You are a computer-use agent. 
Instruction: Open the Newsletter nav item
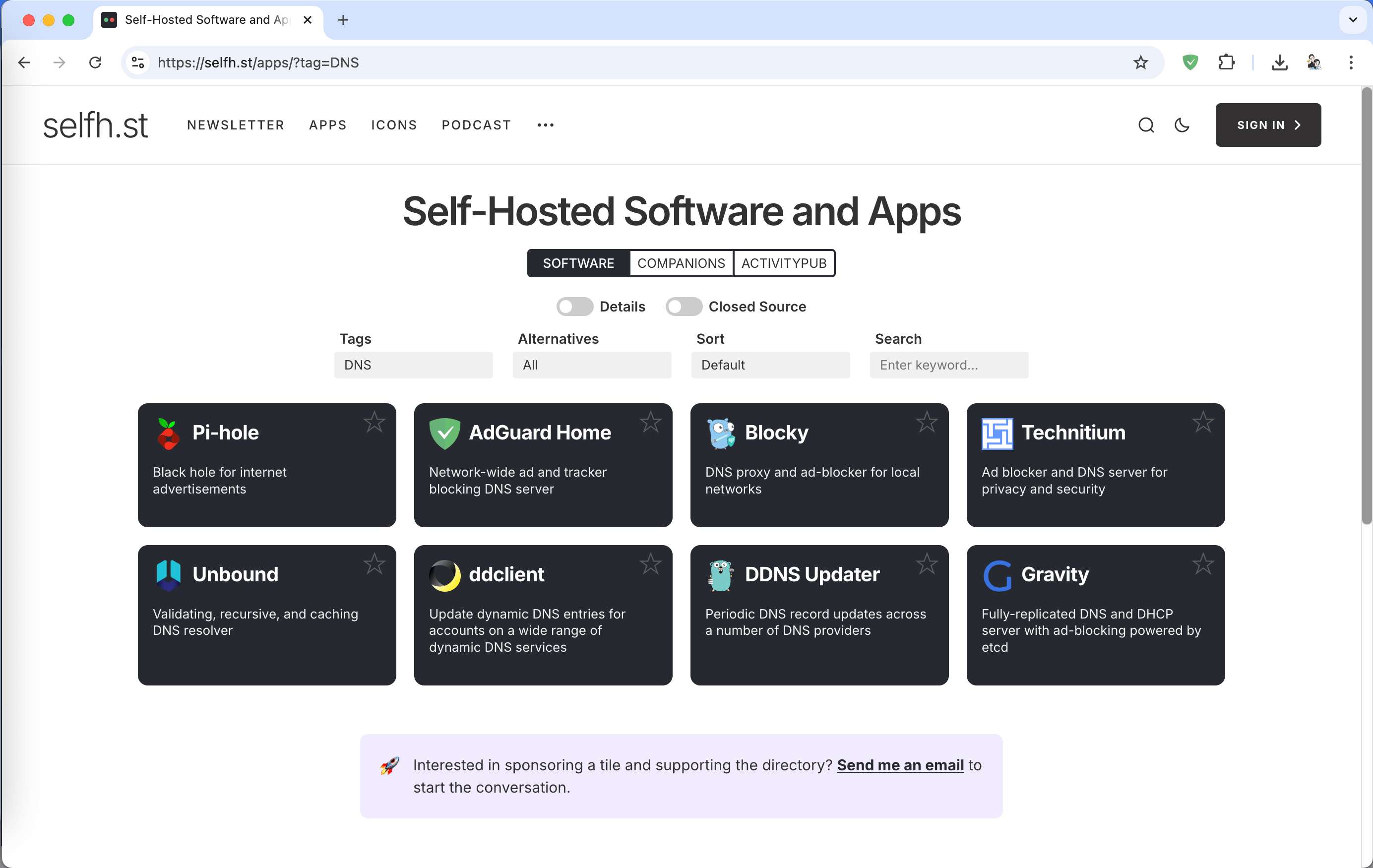coord(236,125)
